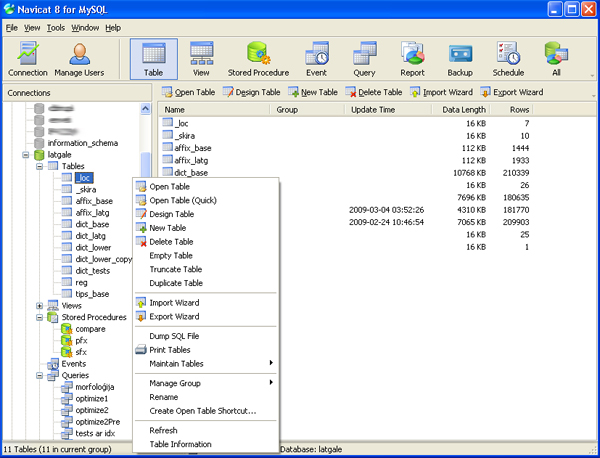This screenshot has width=600, height=458.
Task: Select the sfx stored procedure
Action: tap(81, 352)
